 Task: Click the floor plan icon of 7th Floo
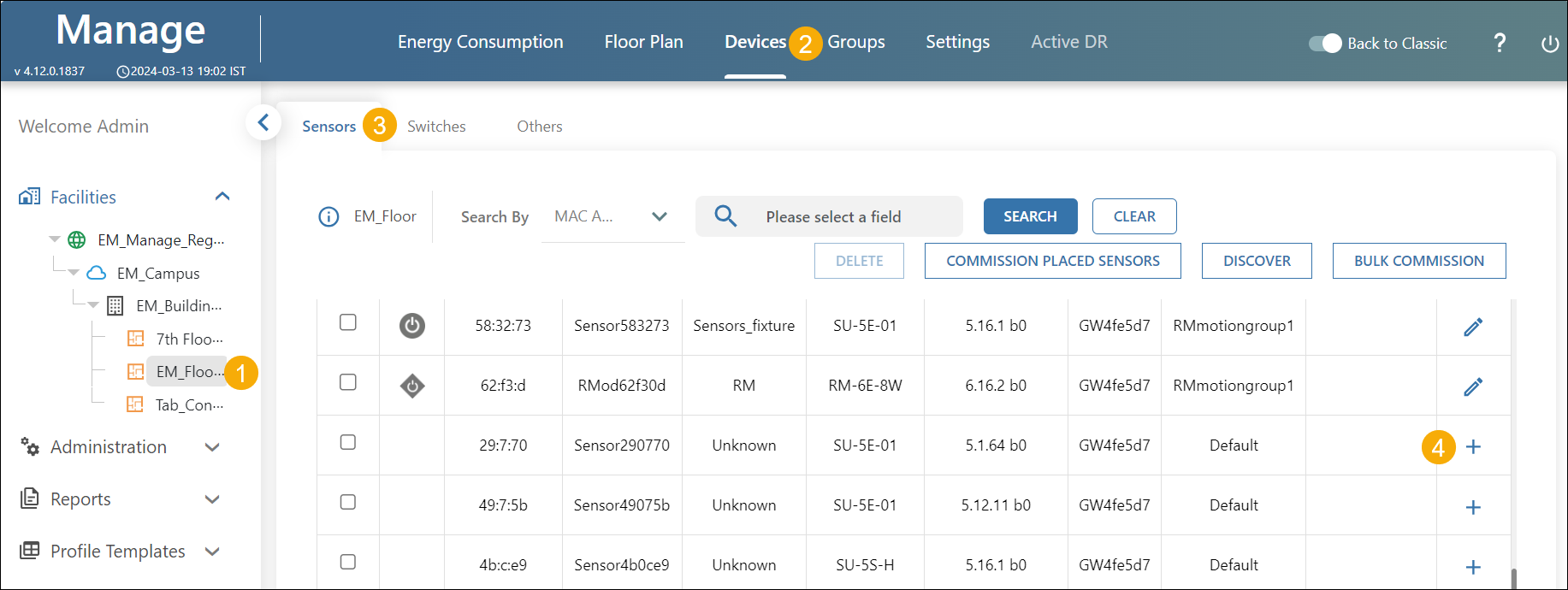[x=135, y=339]
